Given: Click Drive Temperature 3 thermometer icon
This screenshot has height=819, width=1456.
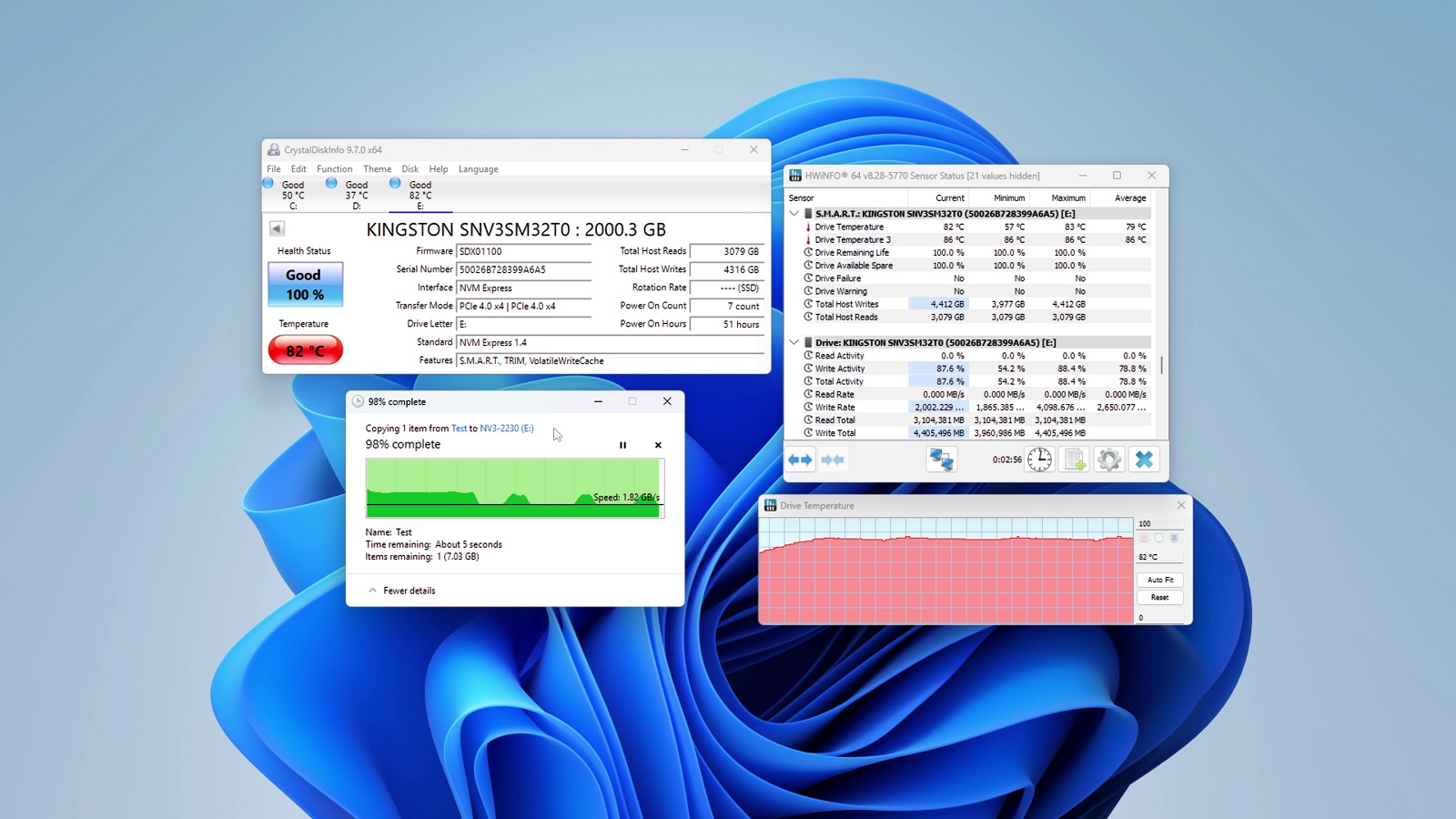Looking at the screenshot, I should click(808, 239).
